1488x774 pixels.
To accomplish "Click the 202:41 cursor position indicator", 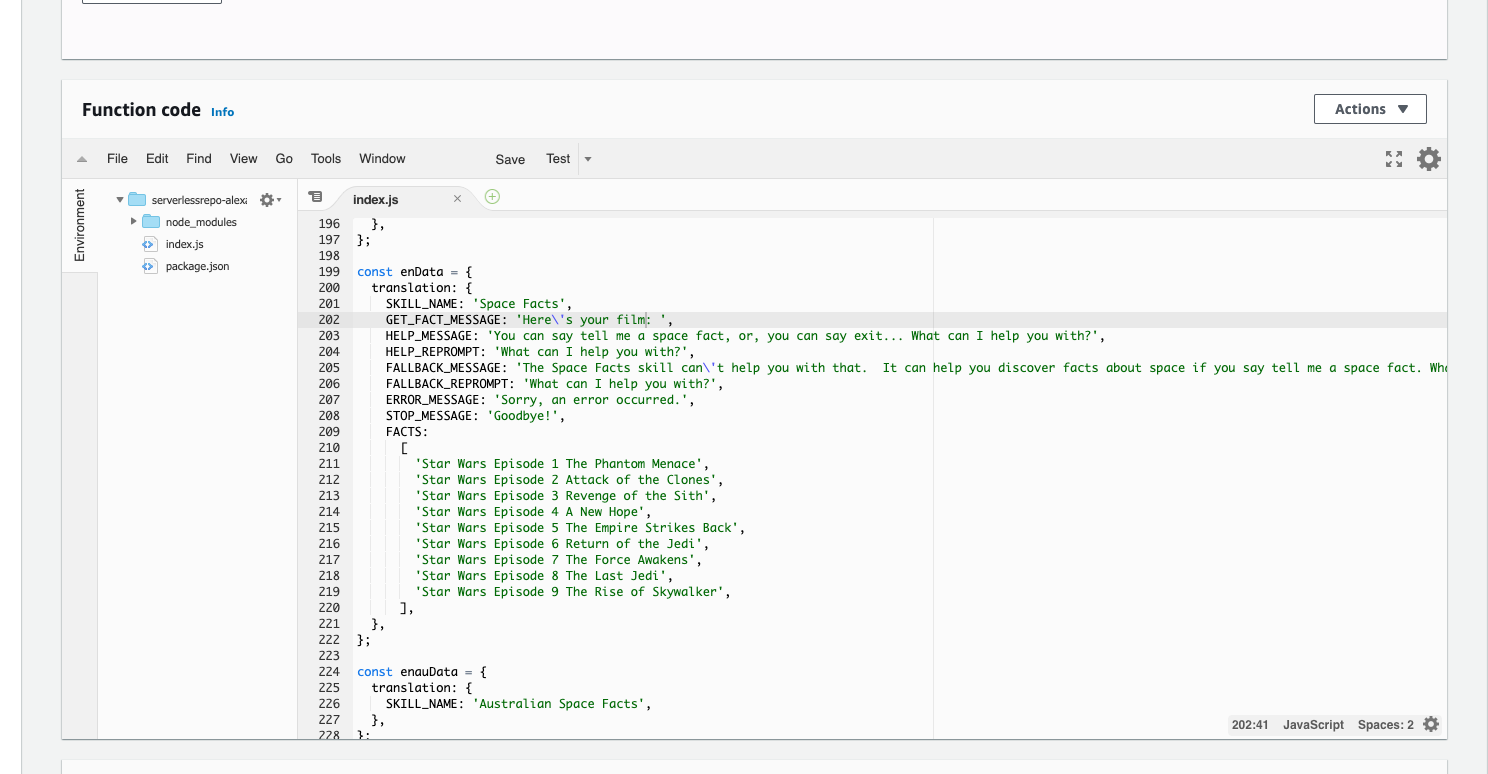I will 1250,725.
